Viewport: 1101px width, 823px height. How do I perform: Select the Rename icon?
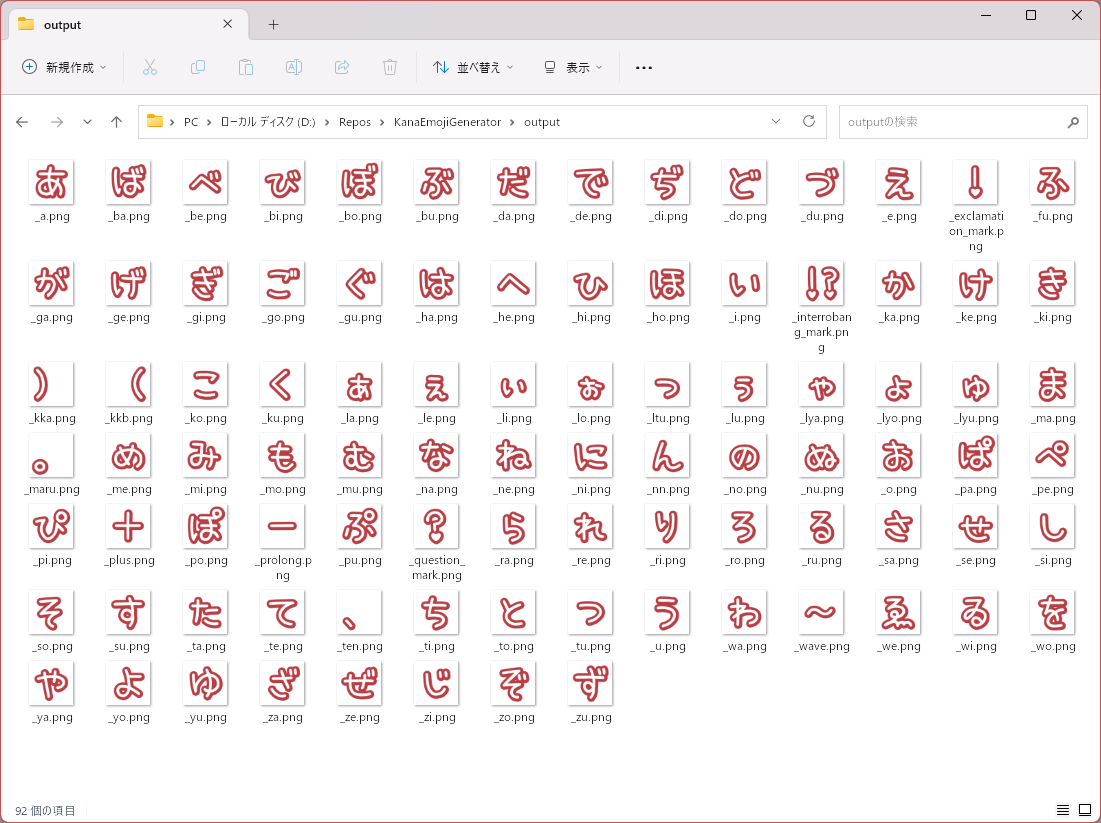[x=293, y=67]
